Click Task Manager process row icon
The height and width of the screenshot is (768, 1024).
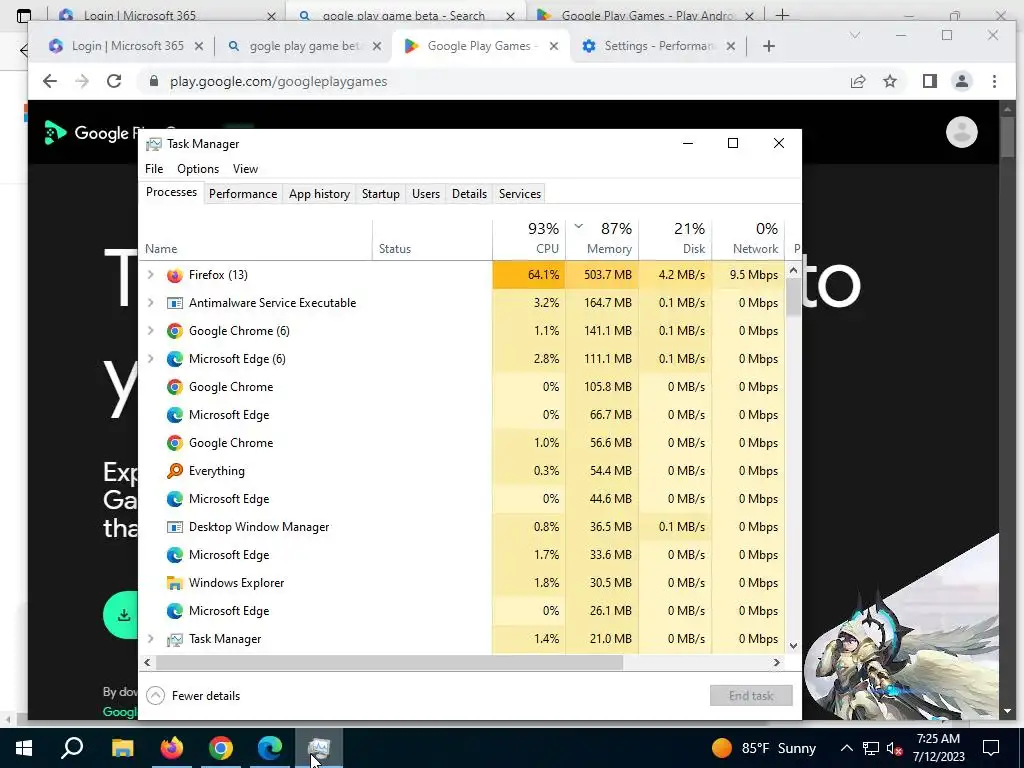pos(174,639)
